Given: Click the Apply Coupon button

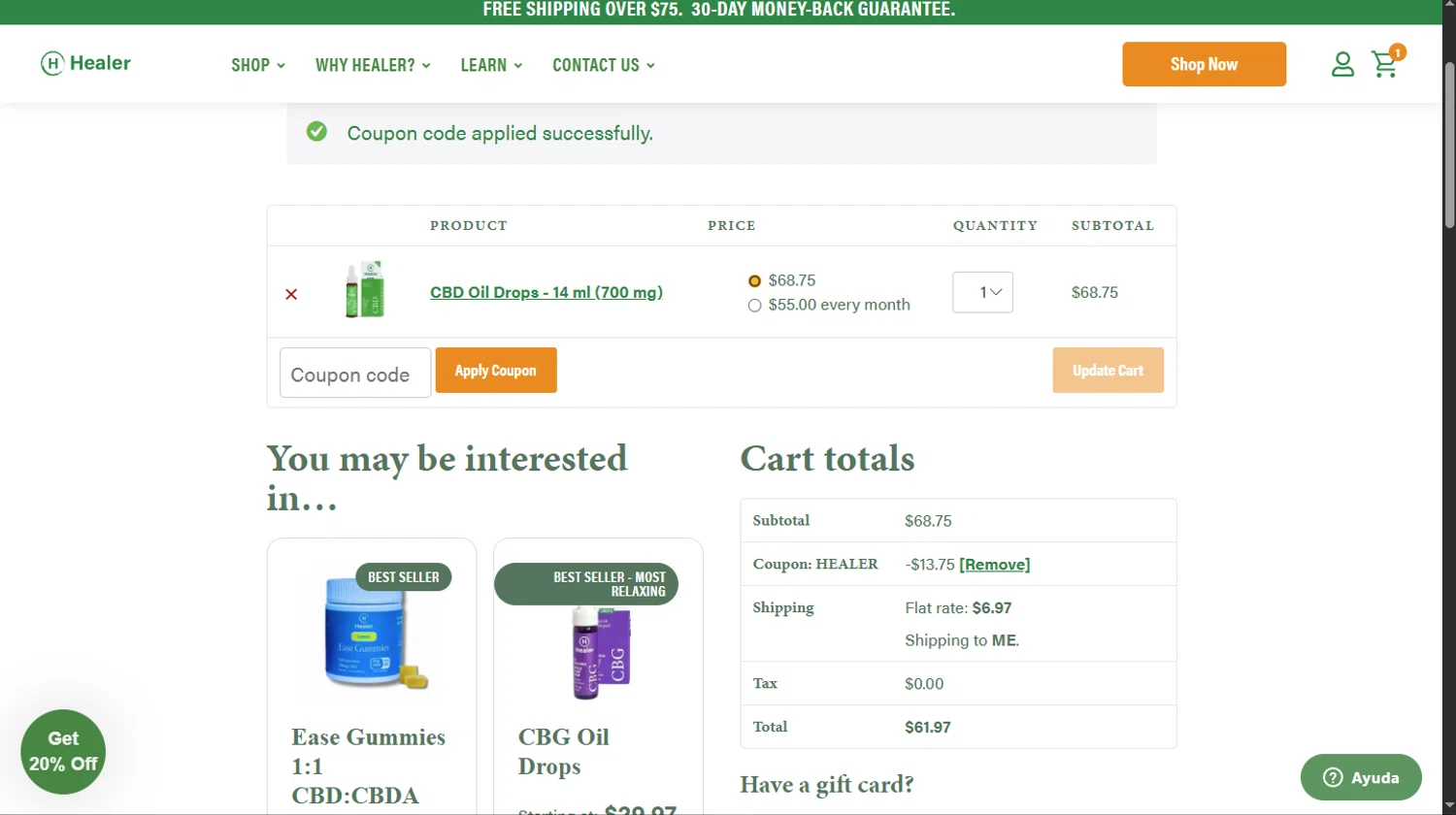Looking at the screenshot, I should 496,371.
